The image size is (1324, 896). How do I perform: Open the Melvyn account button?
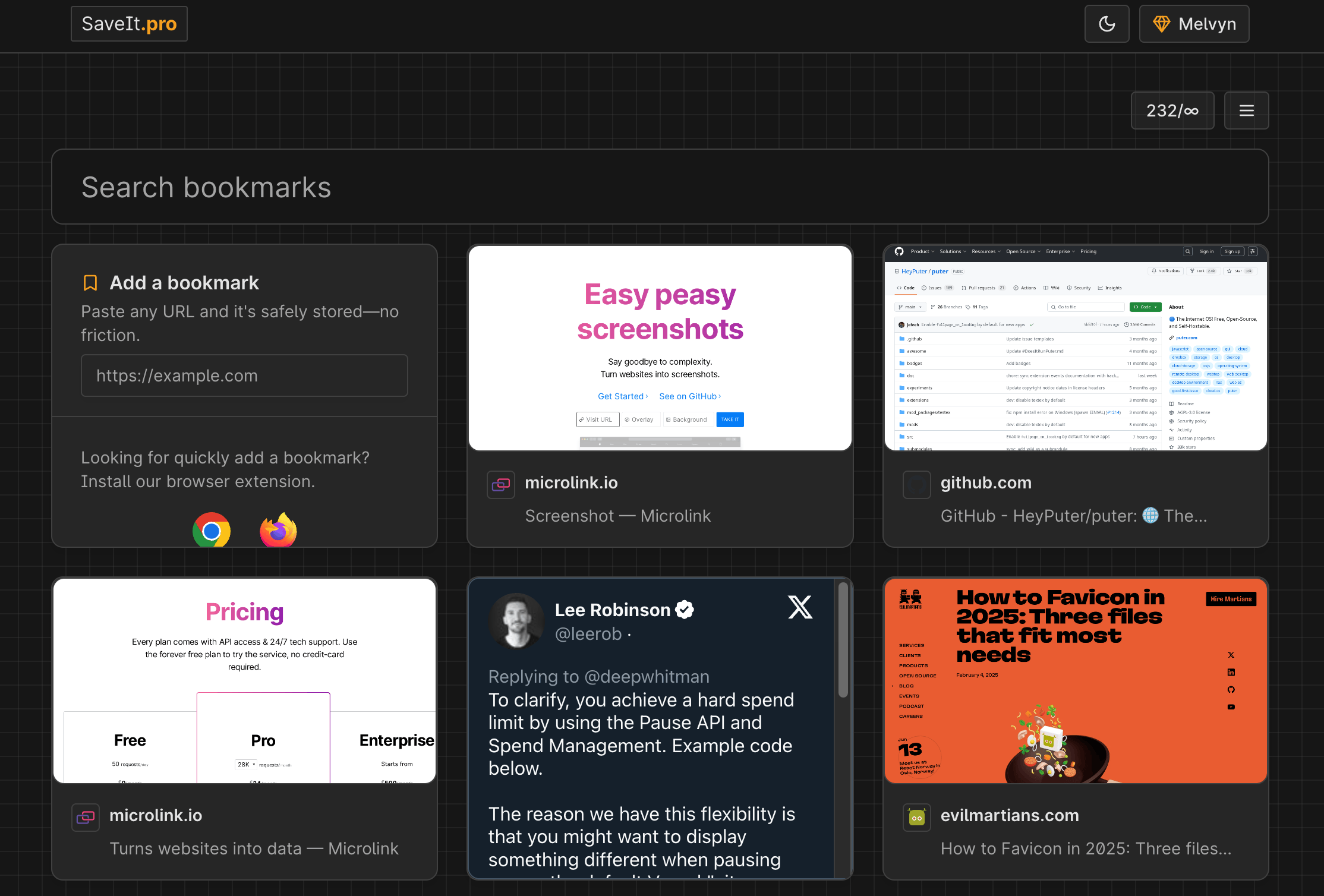coord(1194,24)
